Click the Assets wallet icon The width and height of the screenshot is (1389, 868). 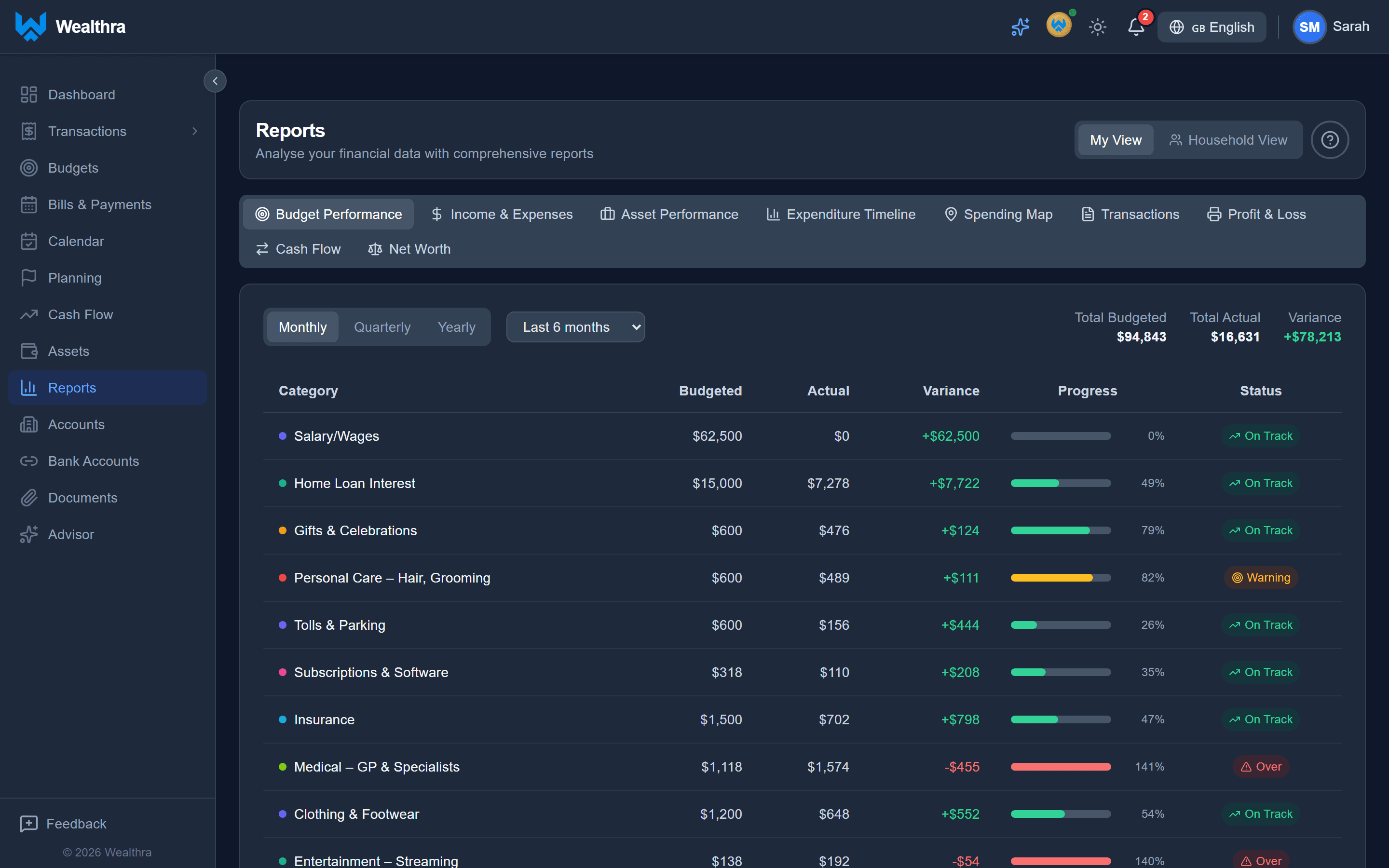pyautogui.click(x=29, y=352)
